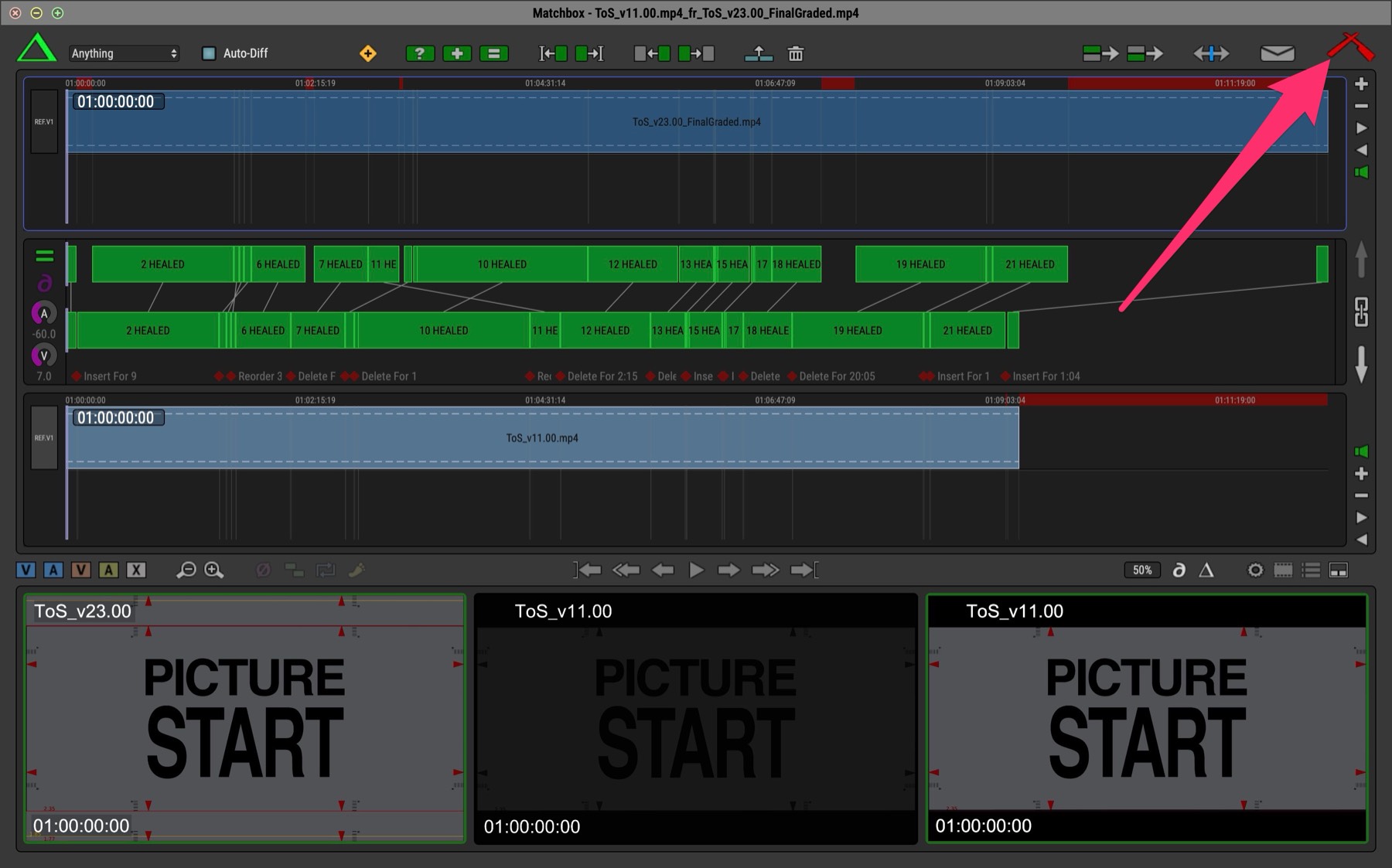Toggle the green speaker for bottom timeline

(x=1362, y=451)
